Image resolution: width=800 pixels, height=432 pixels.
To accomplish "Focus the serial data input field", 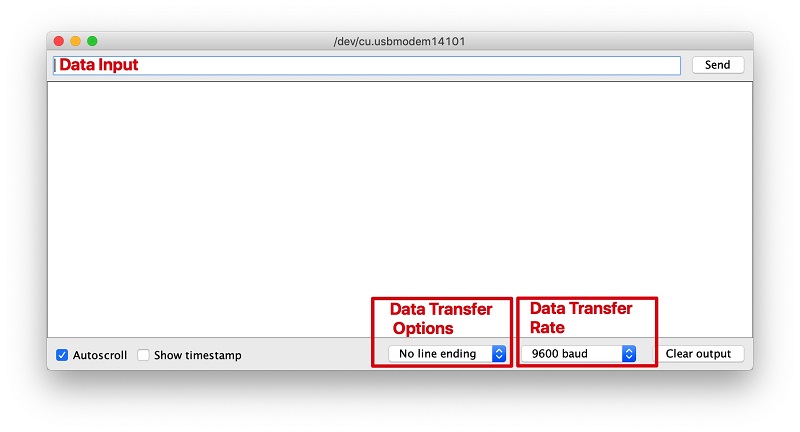I will tap(367, 65).
